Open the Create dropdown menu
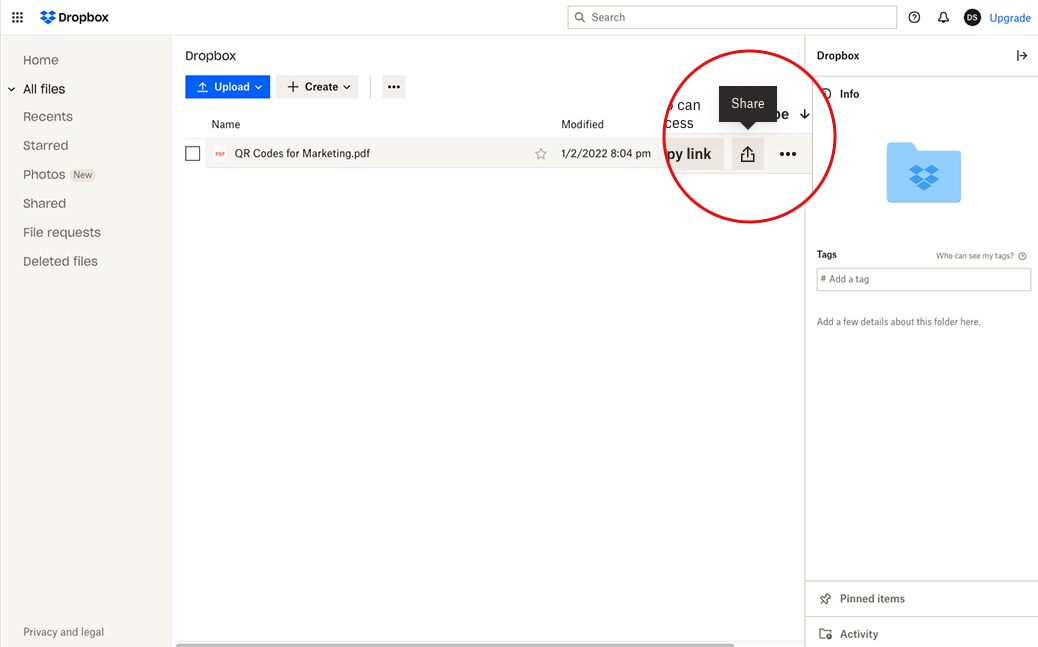1038x647 pixels. [317, 87]
